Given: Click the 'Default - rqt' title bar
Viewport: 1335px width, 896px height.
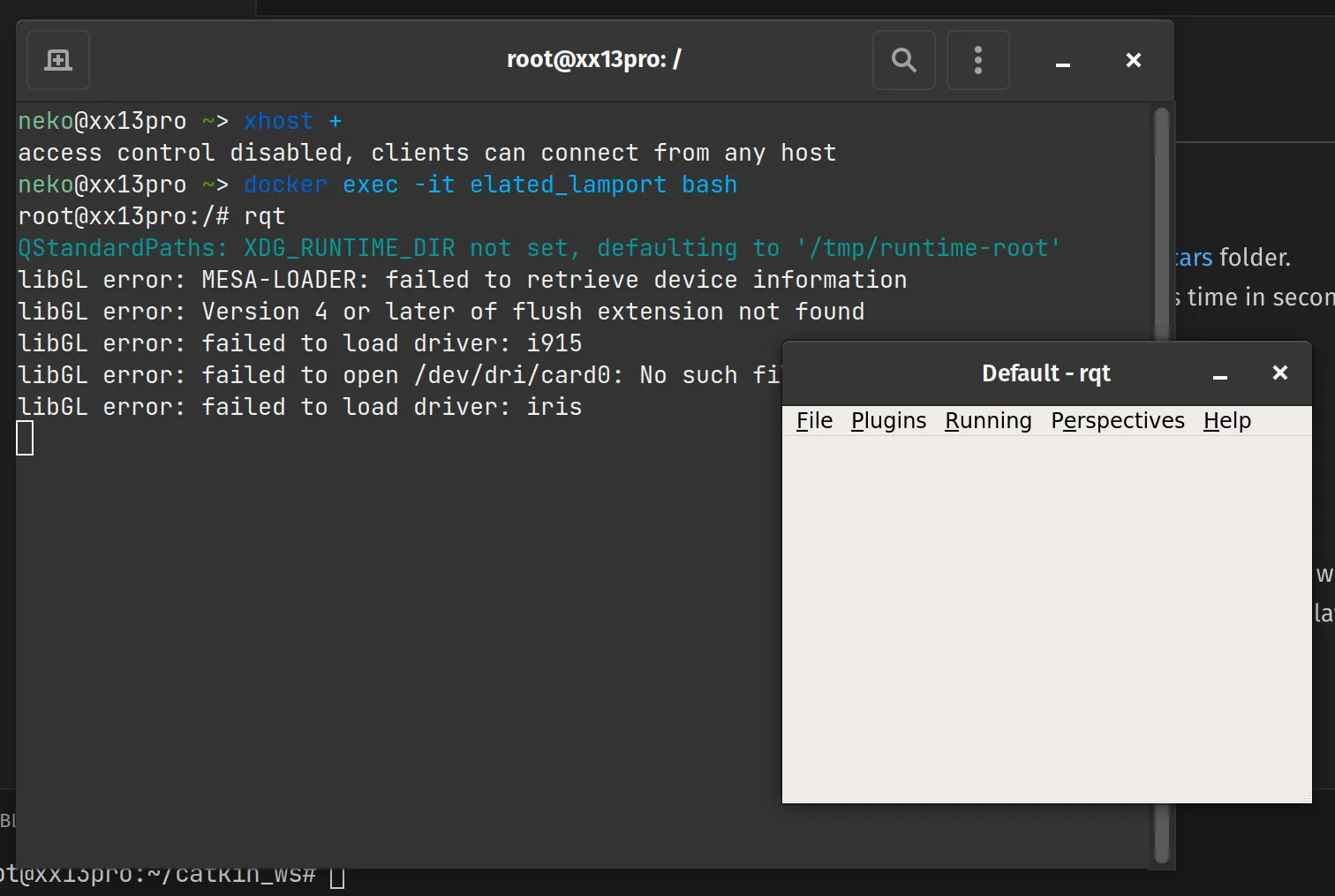Looking at the screenshot, I should click(x=1045, y=373).
